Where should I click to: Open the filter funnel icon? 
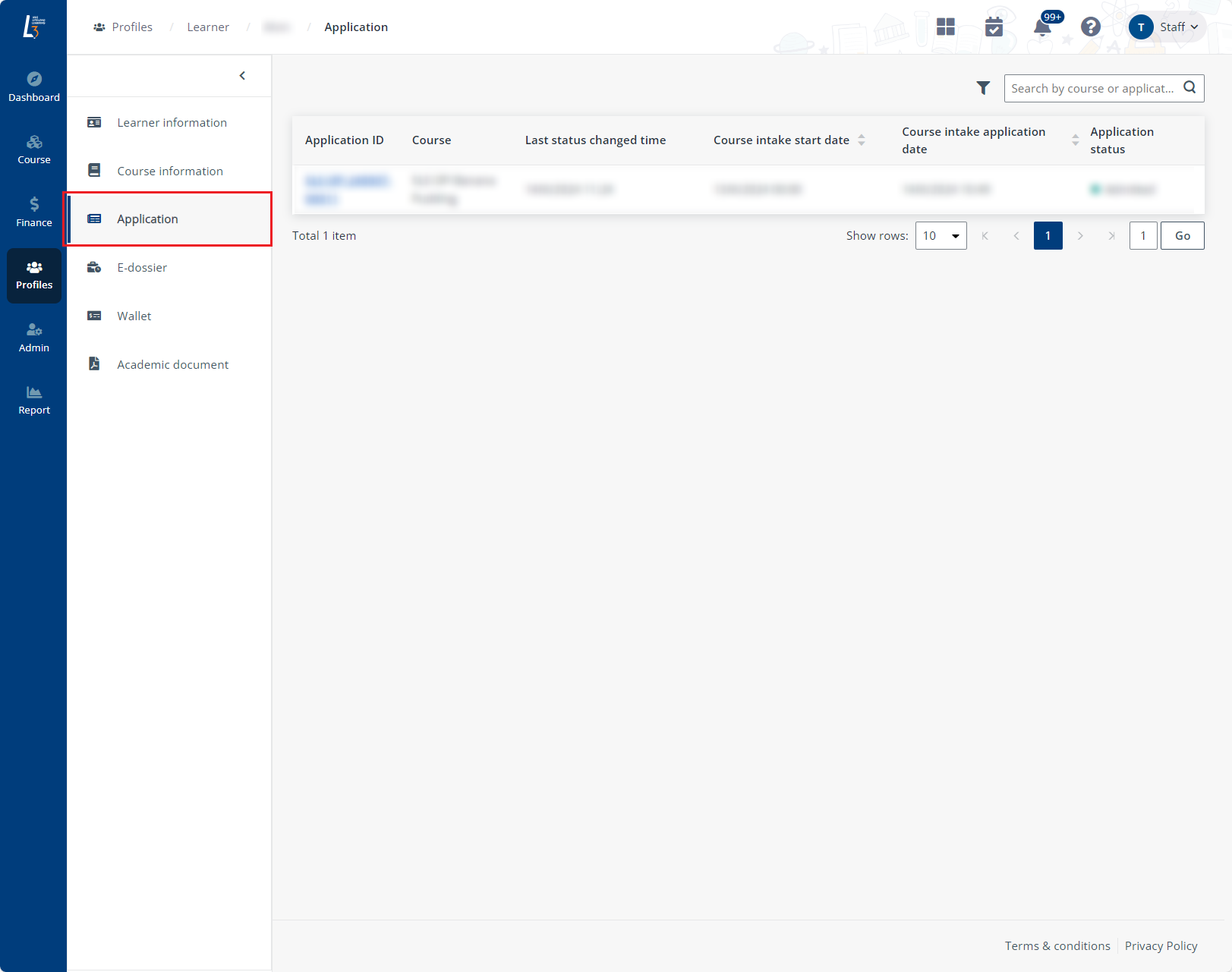click(983, 88)
